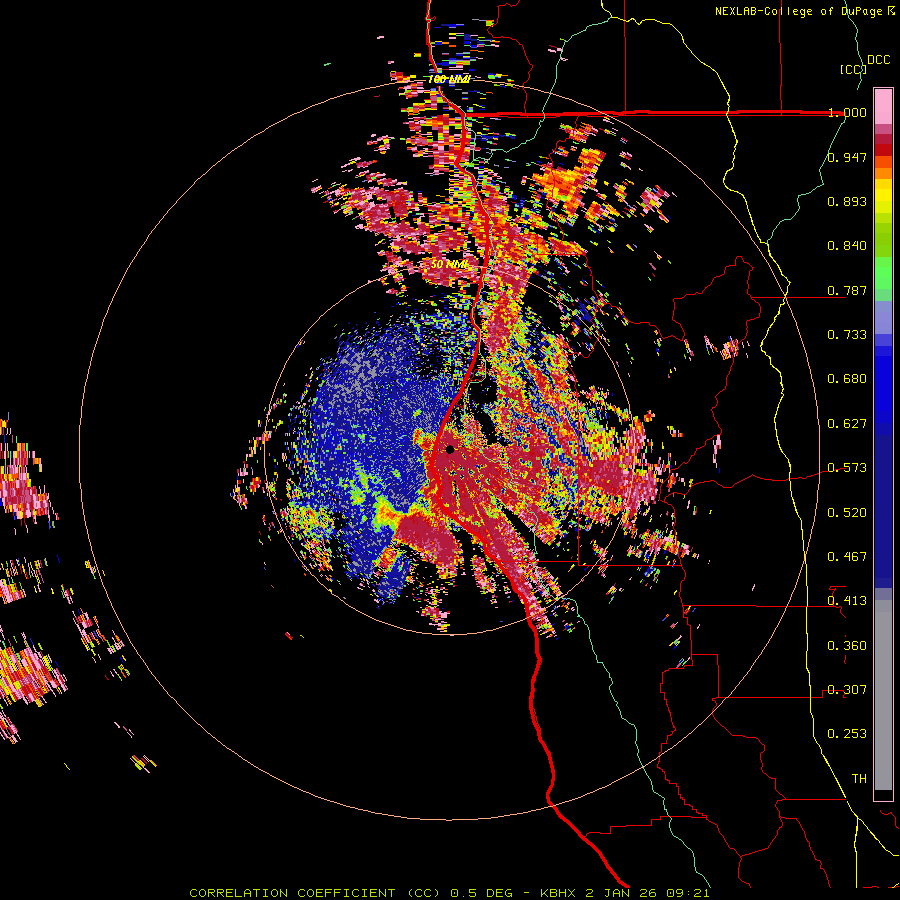The width and height of the screenshot is (900, 900).
Task: Click the 50 NMI range ring label
Action: tap(449, 265)
